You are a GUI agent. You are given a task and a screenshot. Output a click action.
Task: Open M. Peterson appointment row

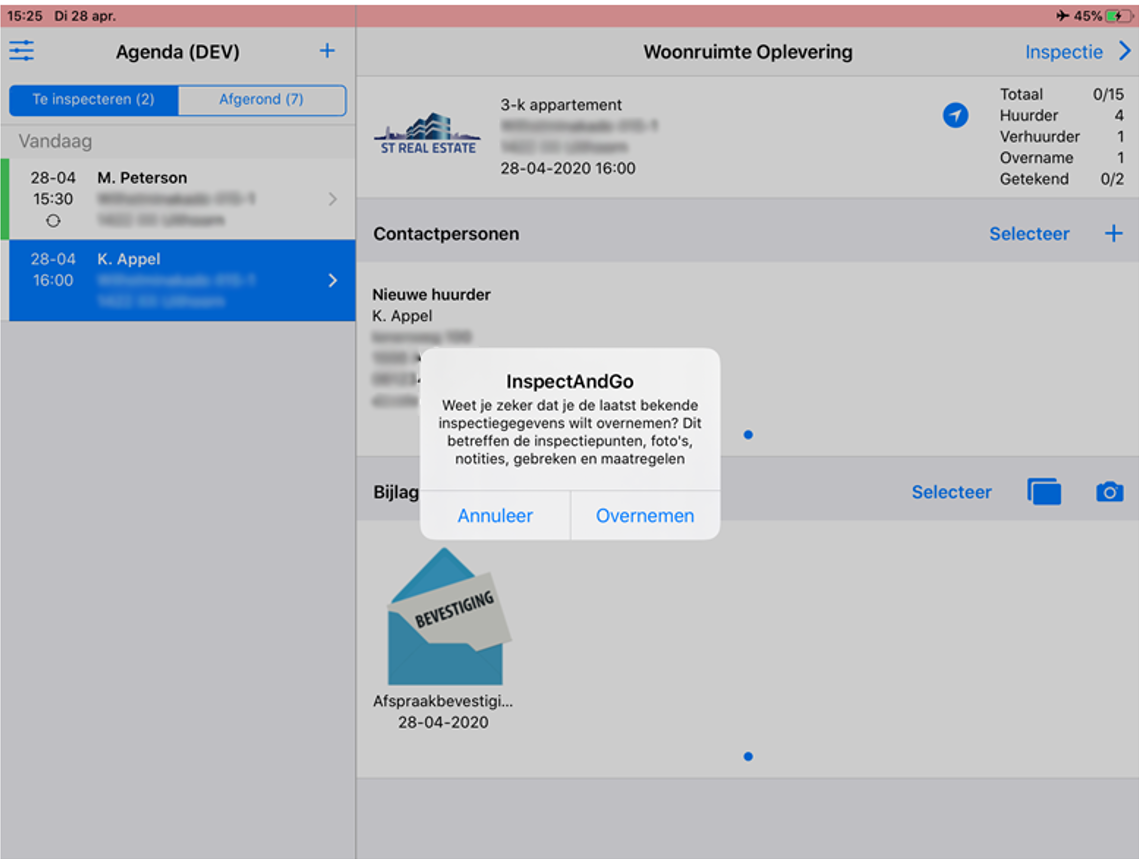(178, 199)
